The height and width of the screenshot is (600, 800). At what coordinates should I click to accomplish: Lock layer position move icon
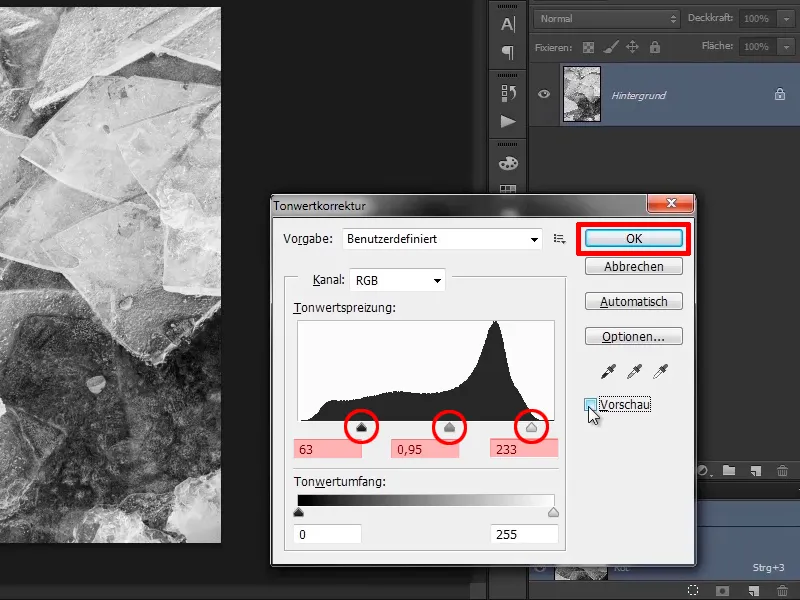coord(632,47)
